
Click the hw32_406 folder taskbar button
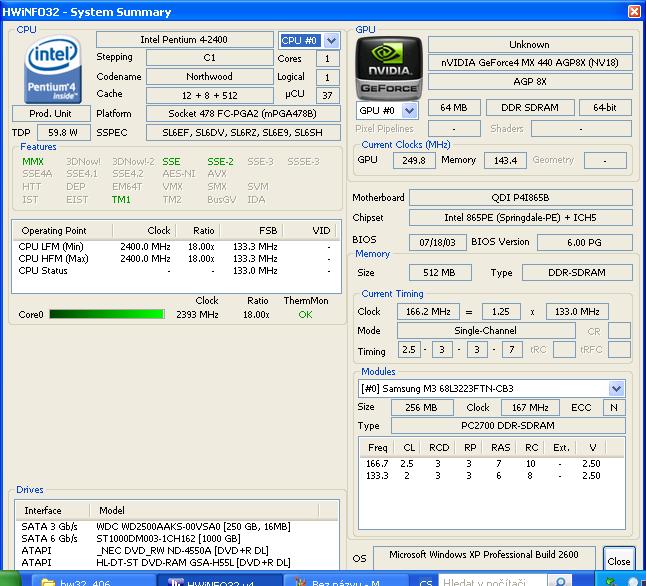[x=94, y=581]
